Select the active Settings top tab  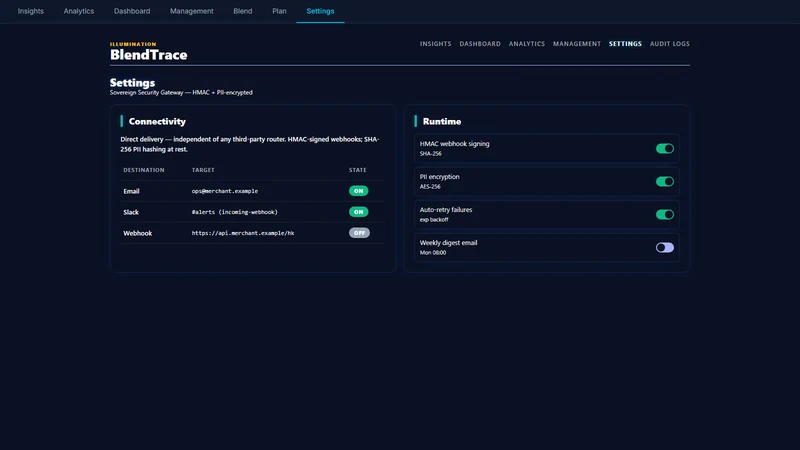pyautogui.click(x=320, y=11)
